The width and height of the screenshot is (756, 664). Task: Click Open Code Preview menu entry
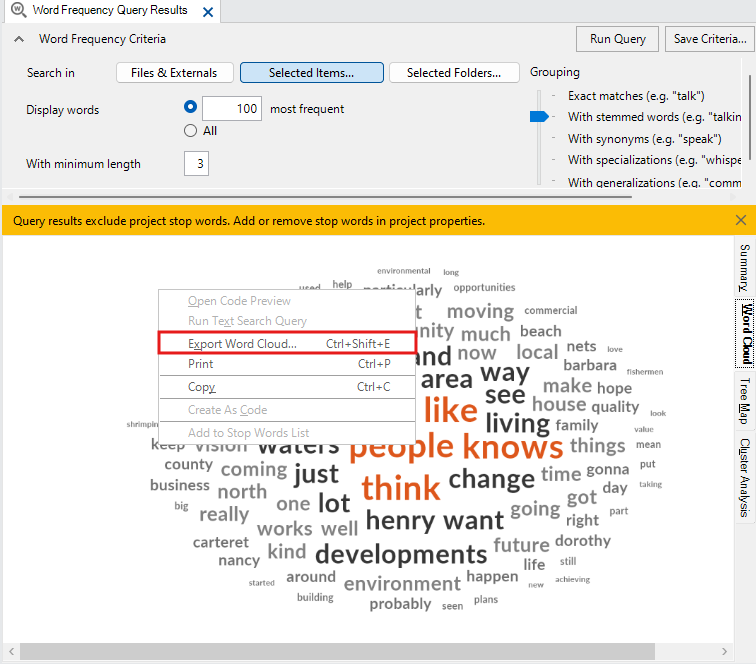[287, 301]
